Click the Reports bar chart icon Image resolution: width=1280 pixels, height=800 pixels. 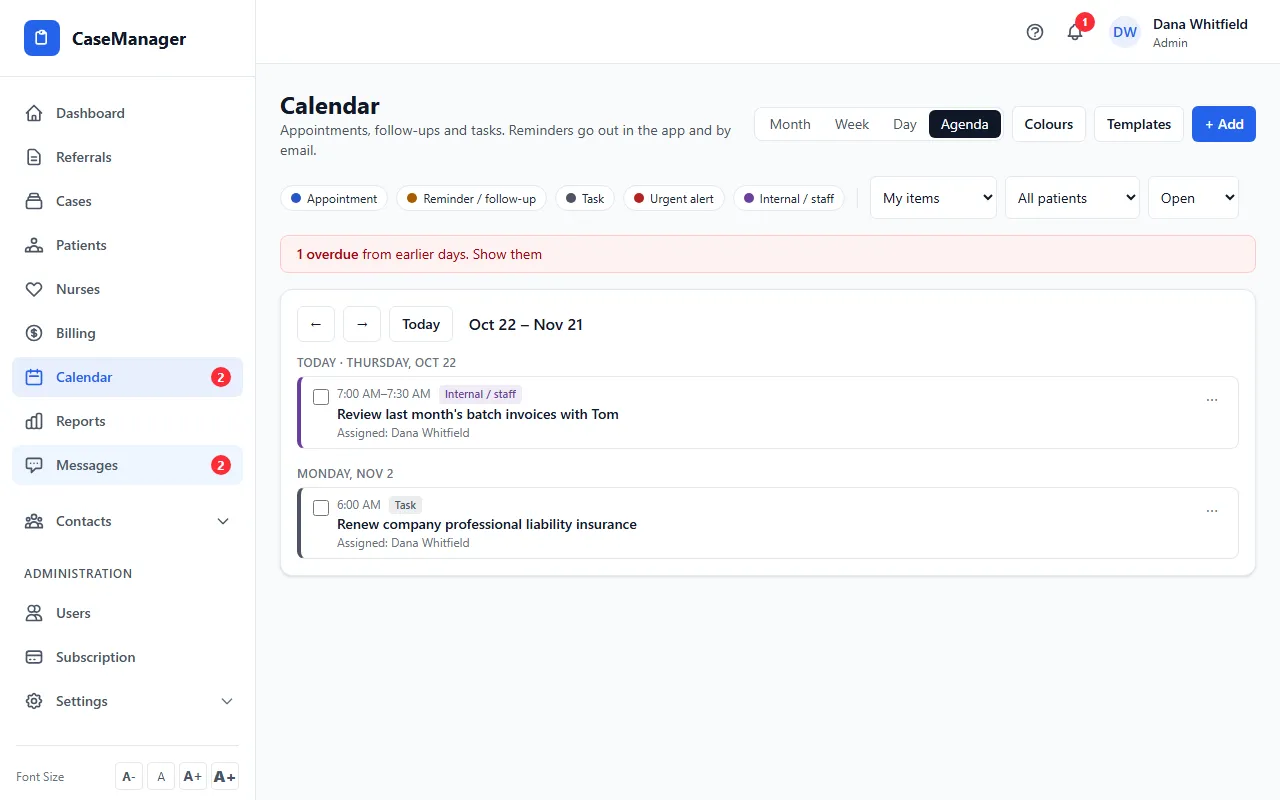click(34, 421)
